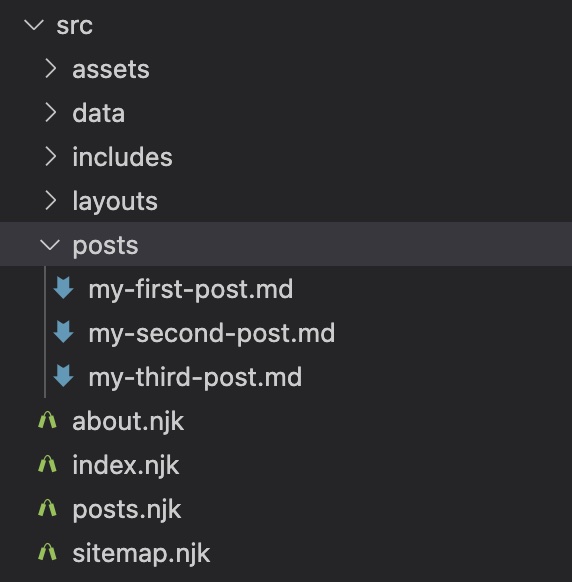572x582 pixels.
Task: Select the layouts folder label
Action: click(x=115, y=201)
